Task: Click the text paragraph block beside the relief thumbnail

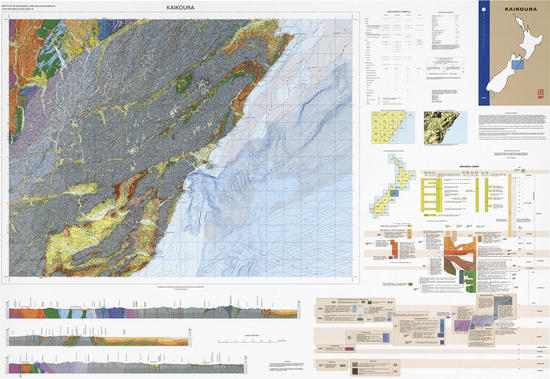Action: (x=512, y=123)
